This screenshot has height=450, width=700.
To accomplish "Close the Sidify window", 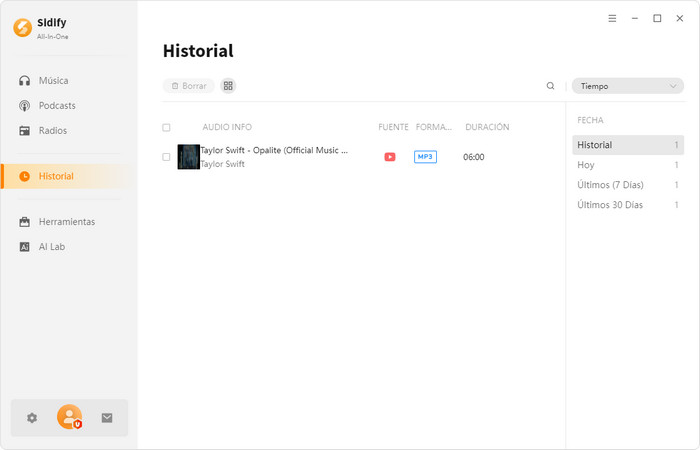I will pos(679,18).
